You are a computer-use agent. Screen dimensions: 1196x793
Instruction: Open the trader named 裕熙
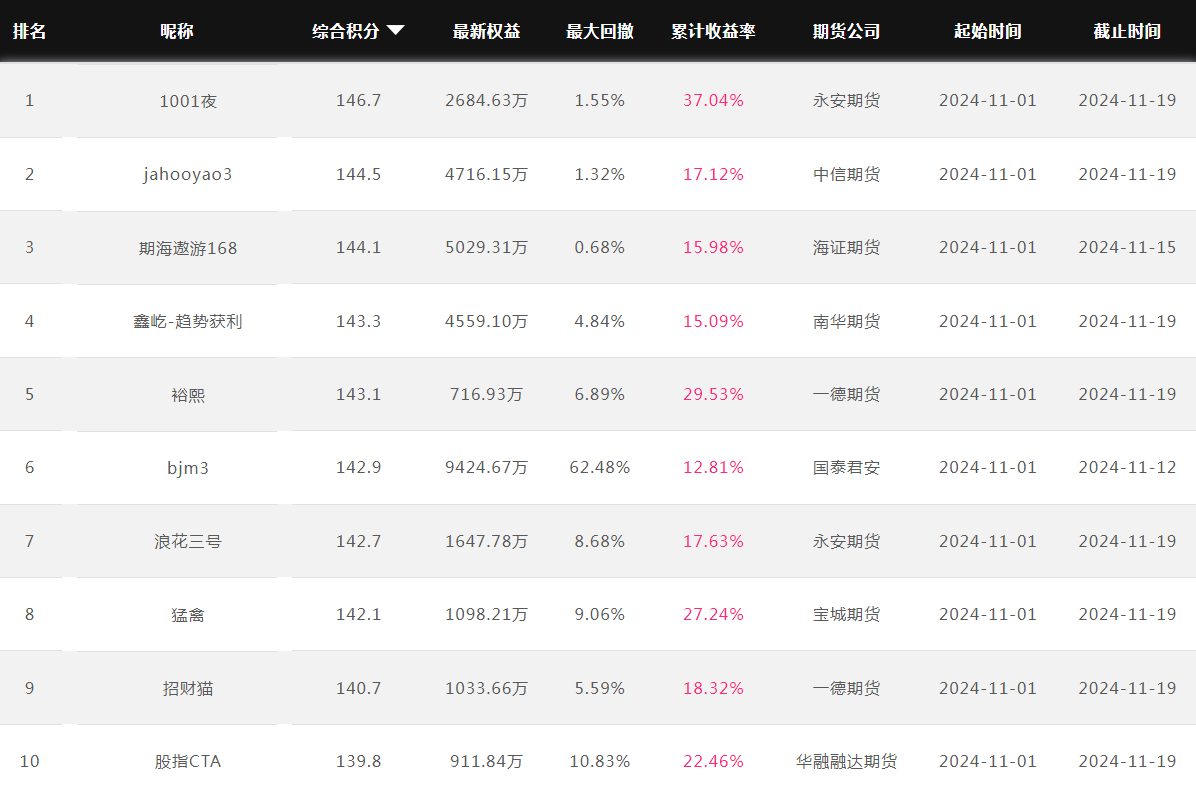188,395
